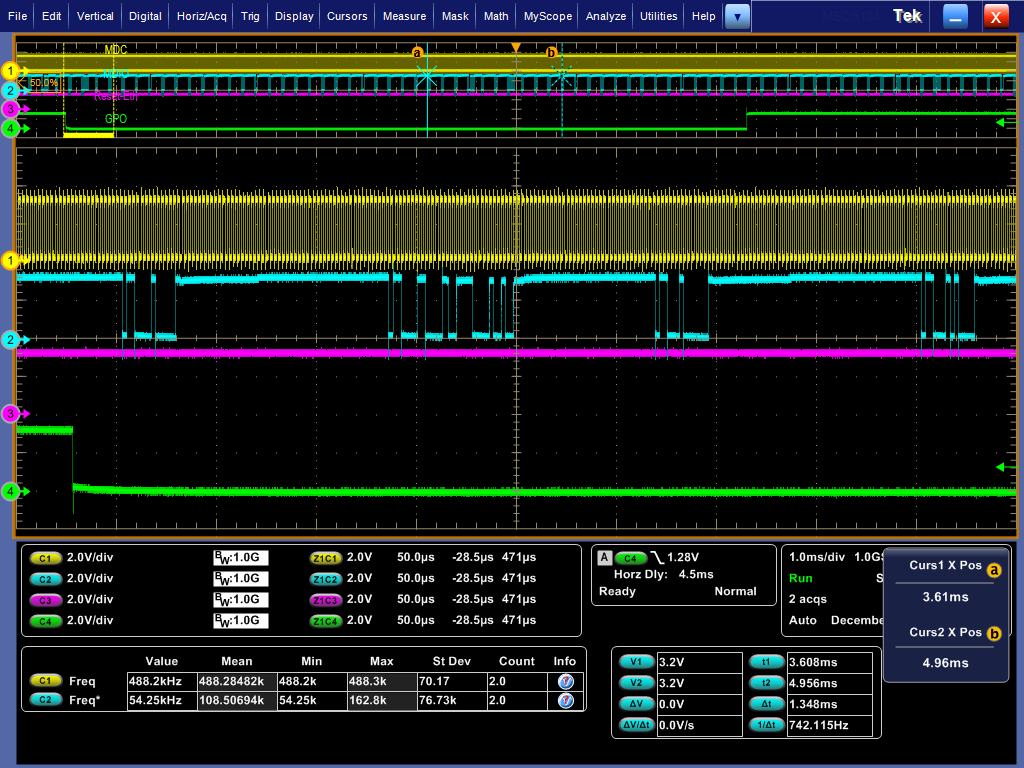Open the BW:1.0G bandwidth selector for C1

coord(240,559)
